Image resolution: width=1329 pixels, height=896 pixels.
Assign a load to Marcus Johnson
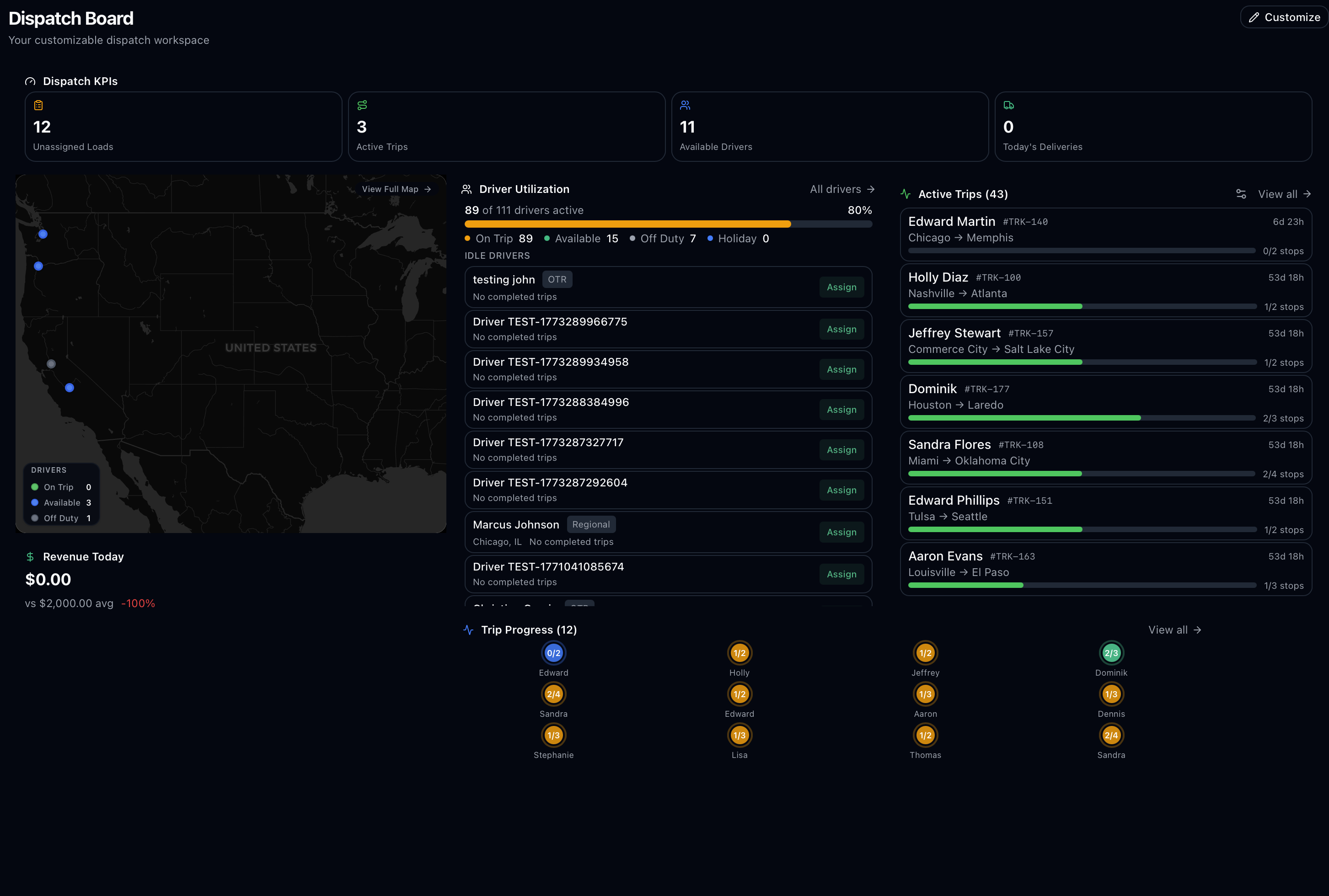(x=841, y=532)
